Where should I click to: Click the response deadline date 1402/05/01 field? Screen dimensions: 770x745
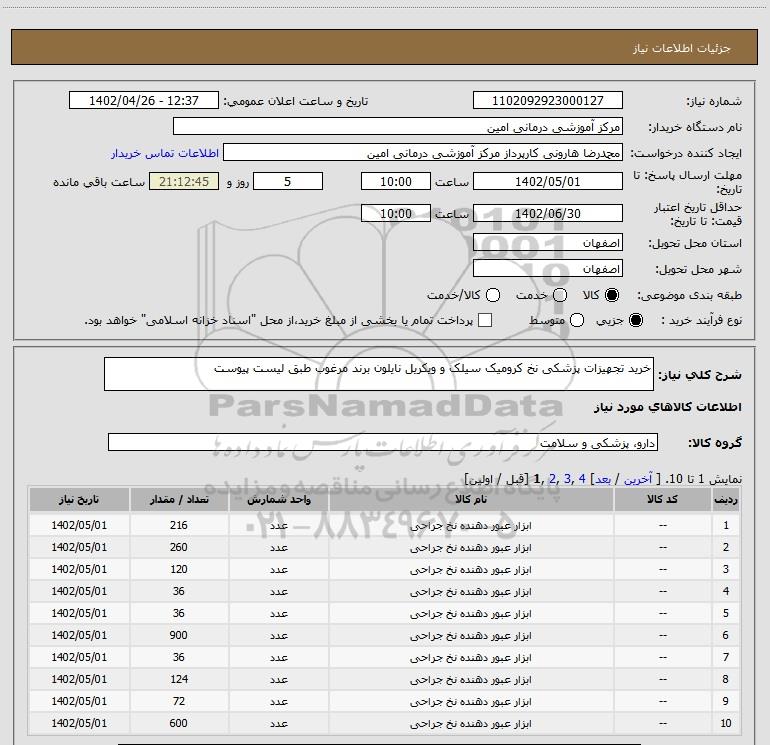coord(548,181)
